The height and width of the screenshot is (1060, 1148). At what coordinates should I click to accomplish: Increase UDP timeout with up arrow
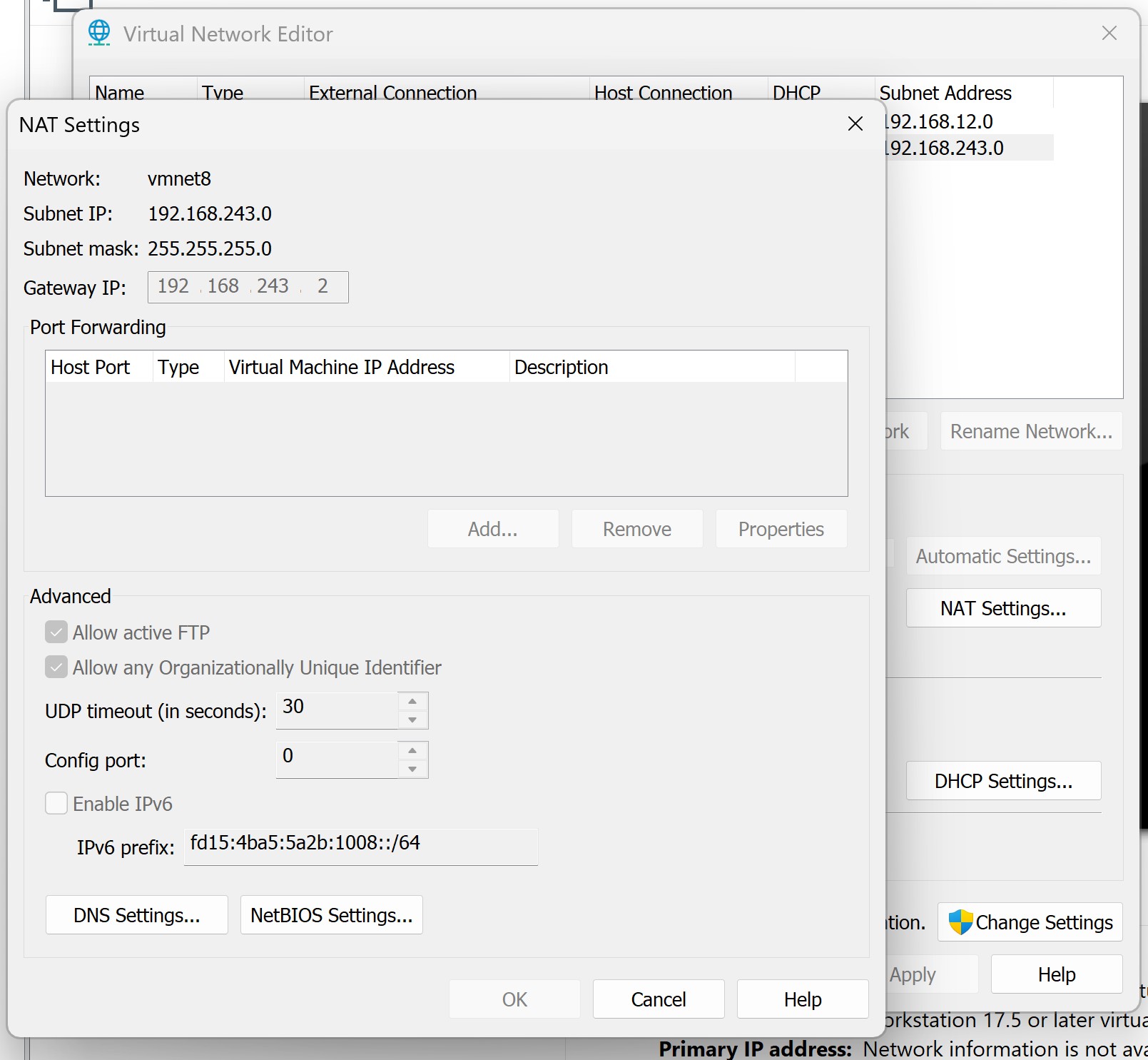coord(412,702)
